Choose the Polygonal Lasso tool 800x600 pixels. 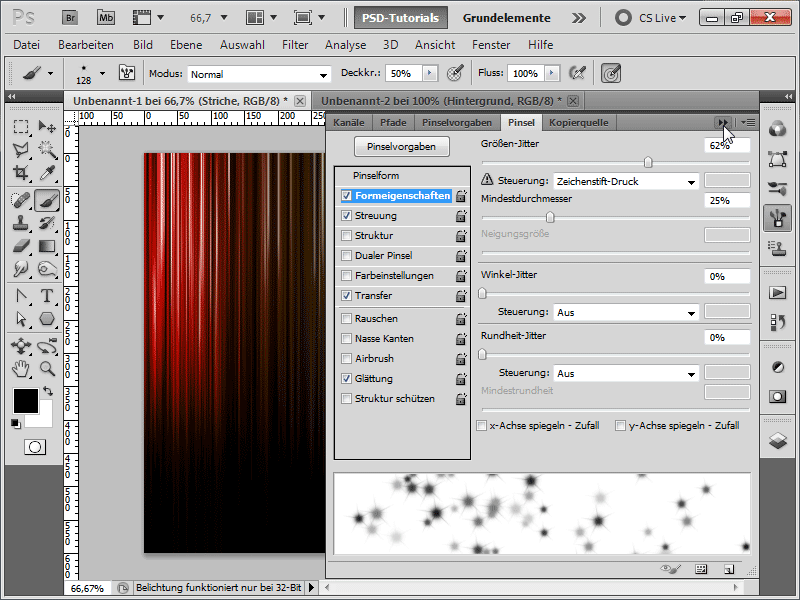(21, 149)
